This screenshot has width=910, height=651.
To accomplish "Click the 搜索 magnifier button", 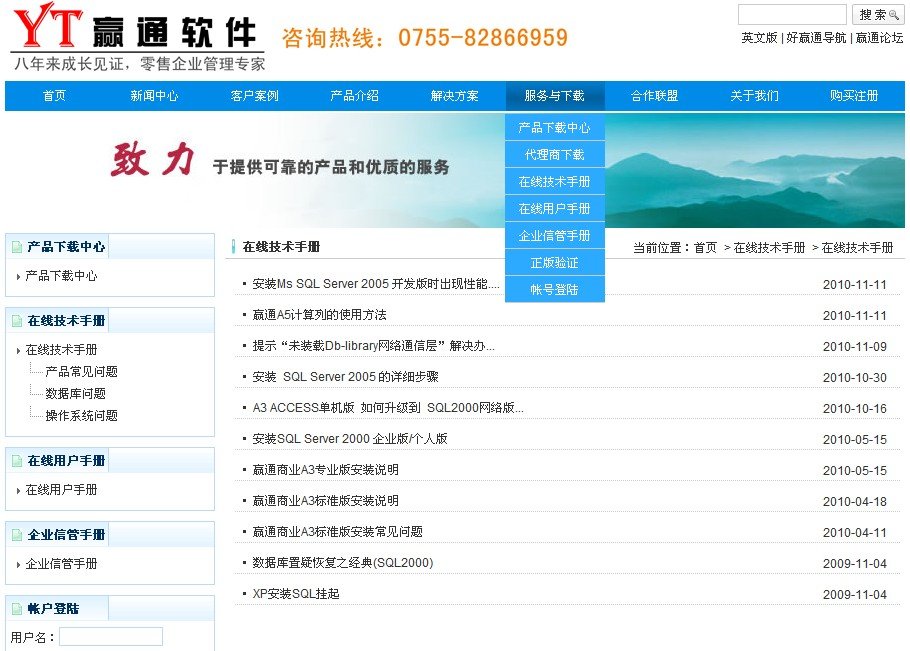I will 878,15.
